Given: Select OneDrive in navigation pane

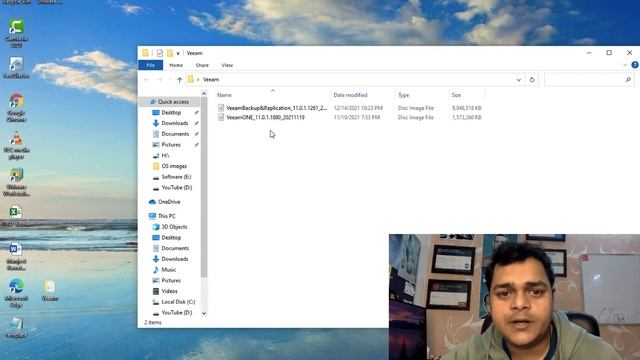Looking at the screenshot, I should click(169, 202).
